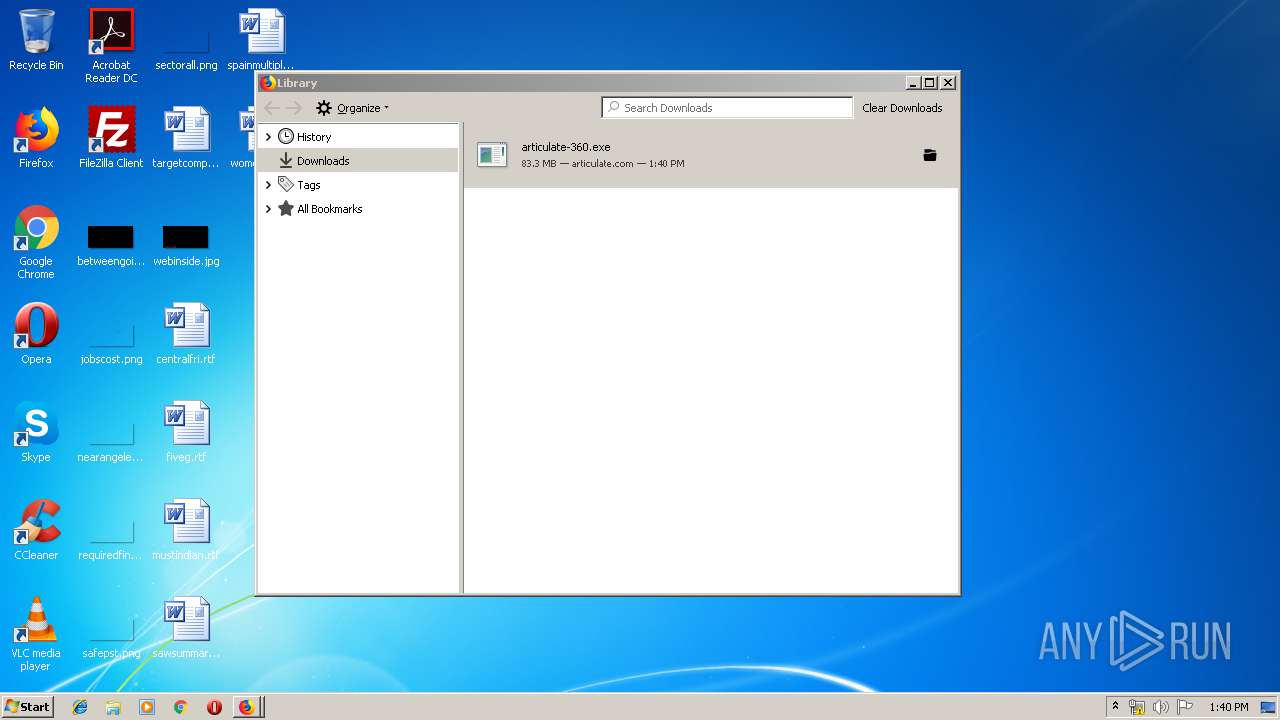1280x720 pixels.
Task: Maximize the Library window
Action: point(930,83)
